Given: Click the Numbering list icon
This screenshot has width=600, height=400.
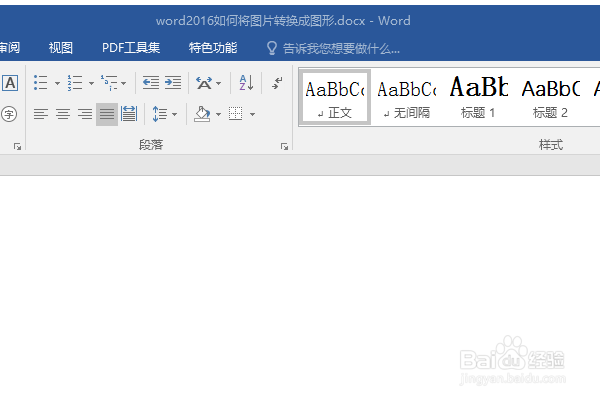Looking at the screenshot, I should (75, 83).
